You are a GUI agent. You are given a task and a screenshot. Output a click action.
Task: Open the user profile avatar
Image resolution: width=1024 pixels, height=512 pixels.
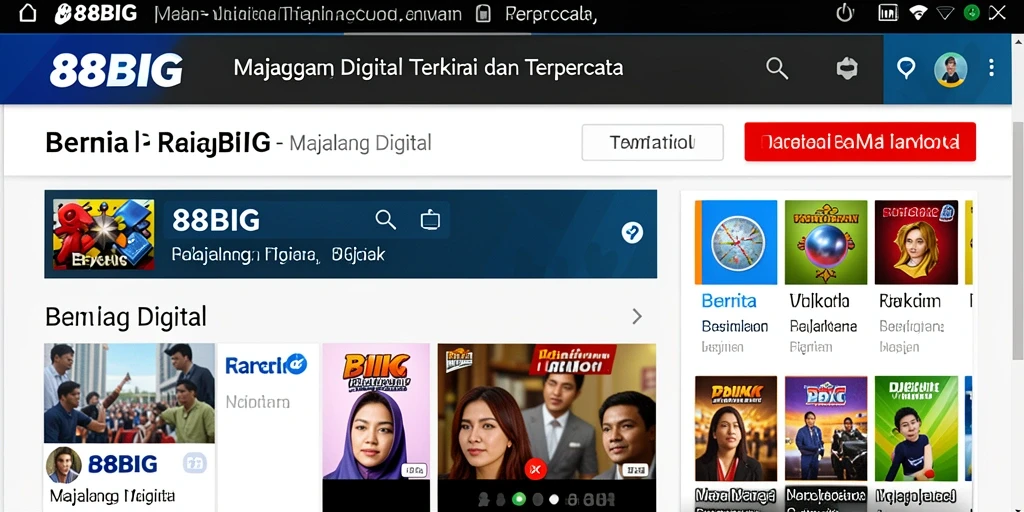(x=950, y=69)
